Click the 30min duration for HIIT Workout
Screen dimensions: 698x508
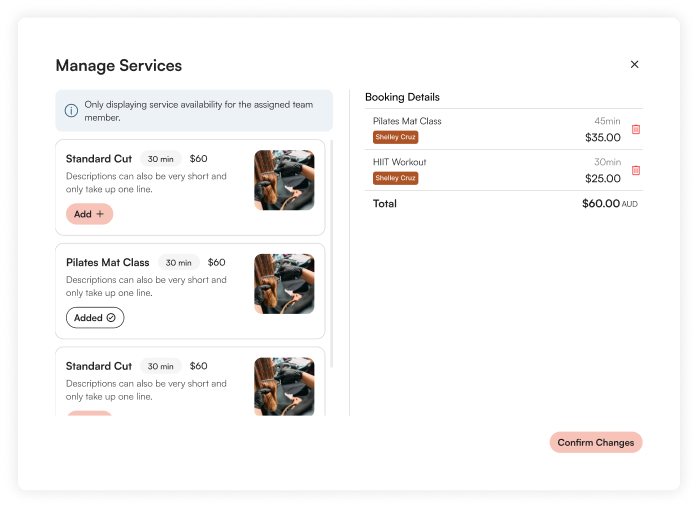click(x=607, y=162)
